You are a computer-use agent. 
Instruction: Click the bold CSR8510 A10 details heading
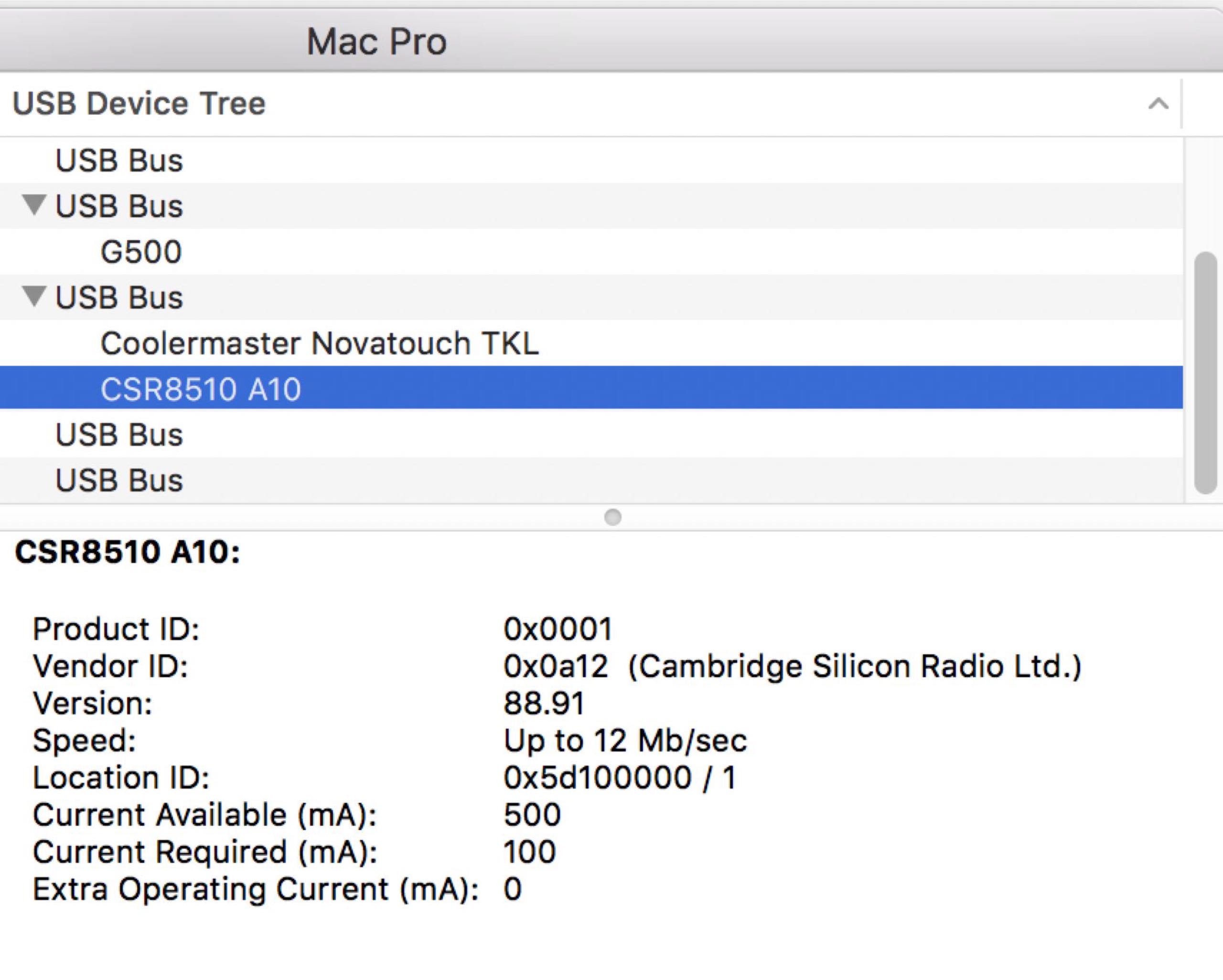click(x=128, y=552)
